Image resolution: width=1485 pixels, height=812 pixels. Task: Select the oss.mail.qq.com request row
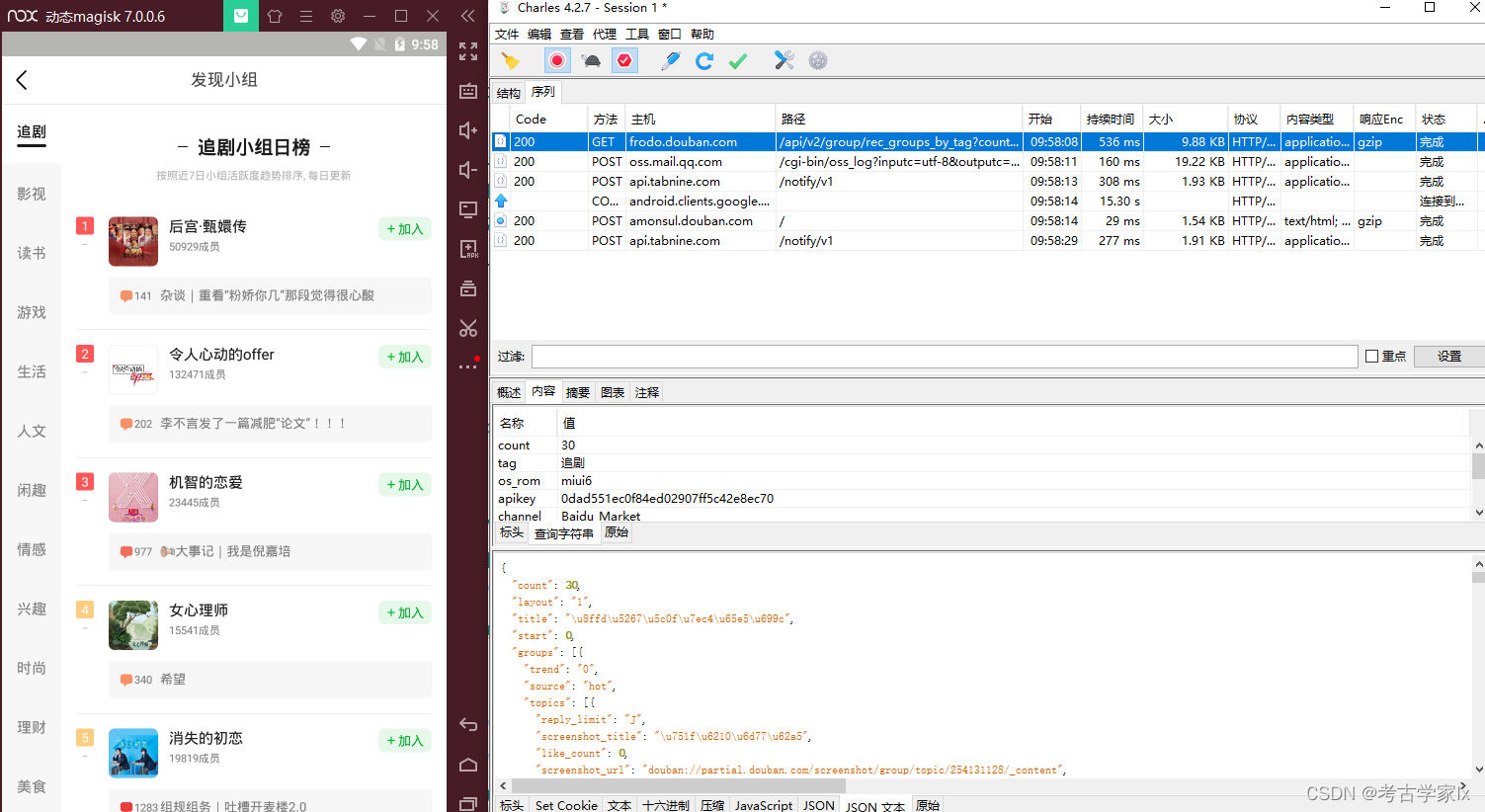[x=988, y=162]
